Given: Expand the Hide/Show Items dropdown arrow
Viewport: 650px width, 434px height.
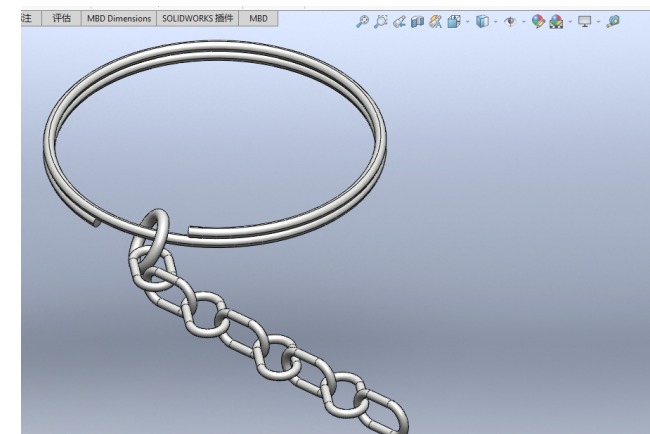Looking at the screenshot, I should tap(524, 22).
